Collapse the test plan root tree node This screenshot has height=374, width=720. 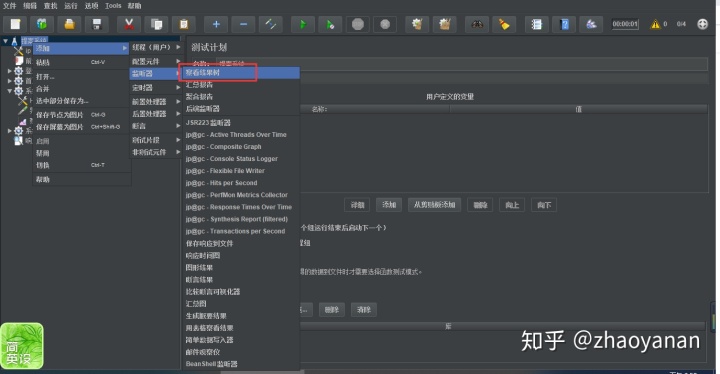coord(6,41)
